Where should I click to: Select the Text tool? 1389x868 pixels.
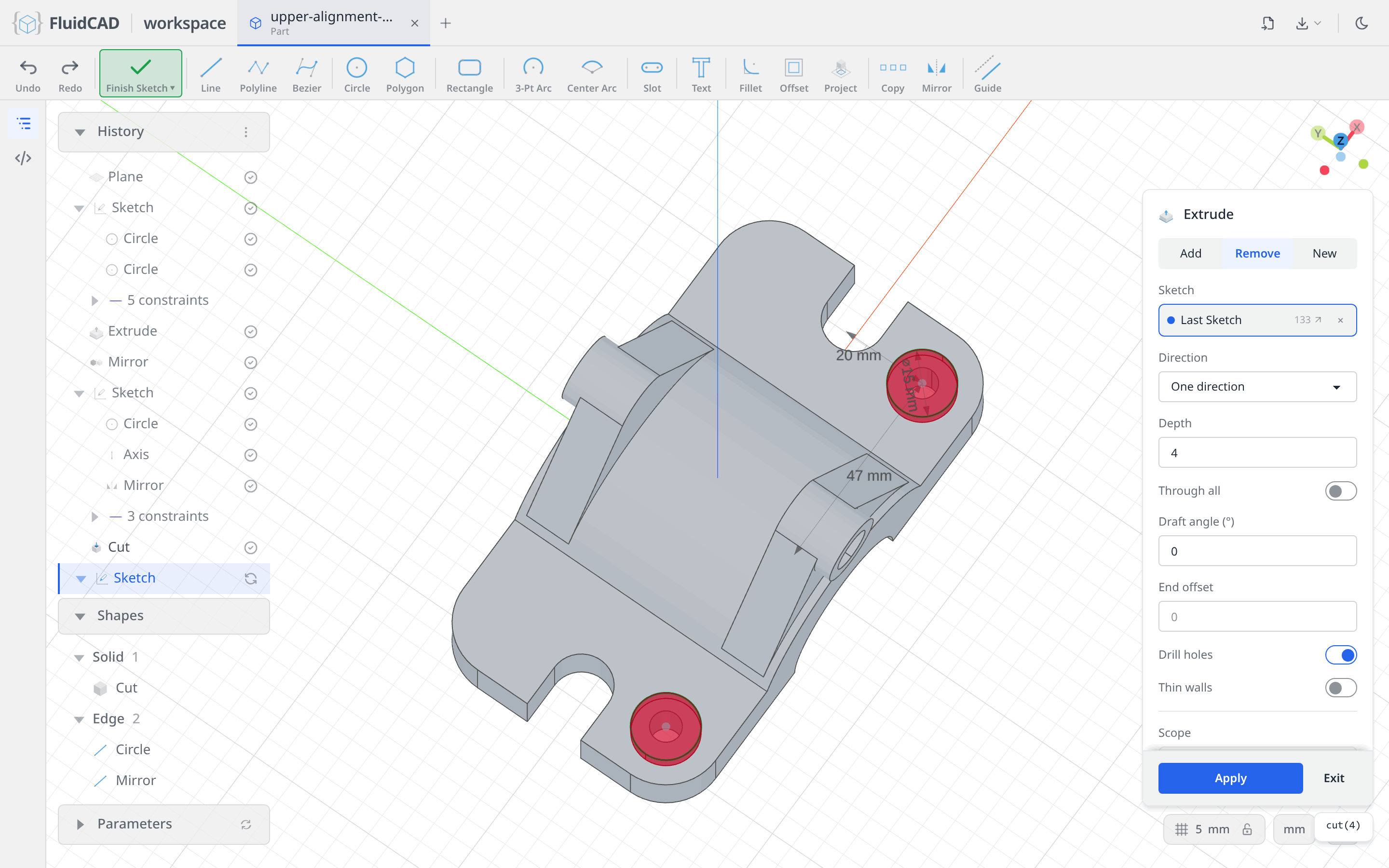[701, 75]
